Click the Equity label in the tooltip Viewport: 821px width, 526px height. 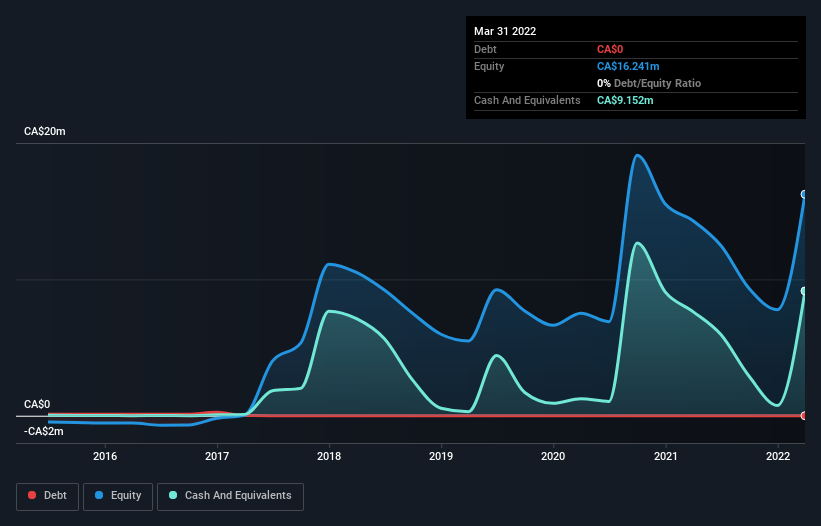point(489,66)
